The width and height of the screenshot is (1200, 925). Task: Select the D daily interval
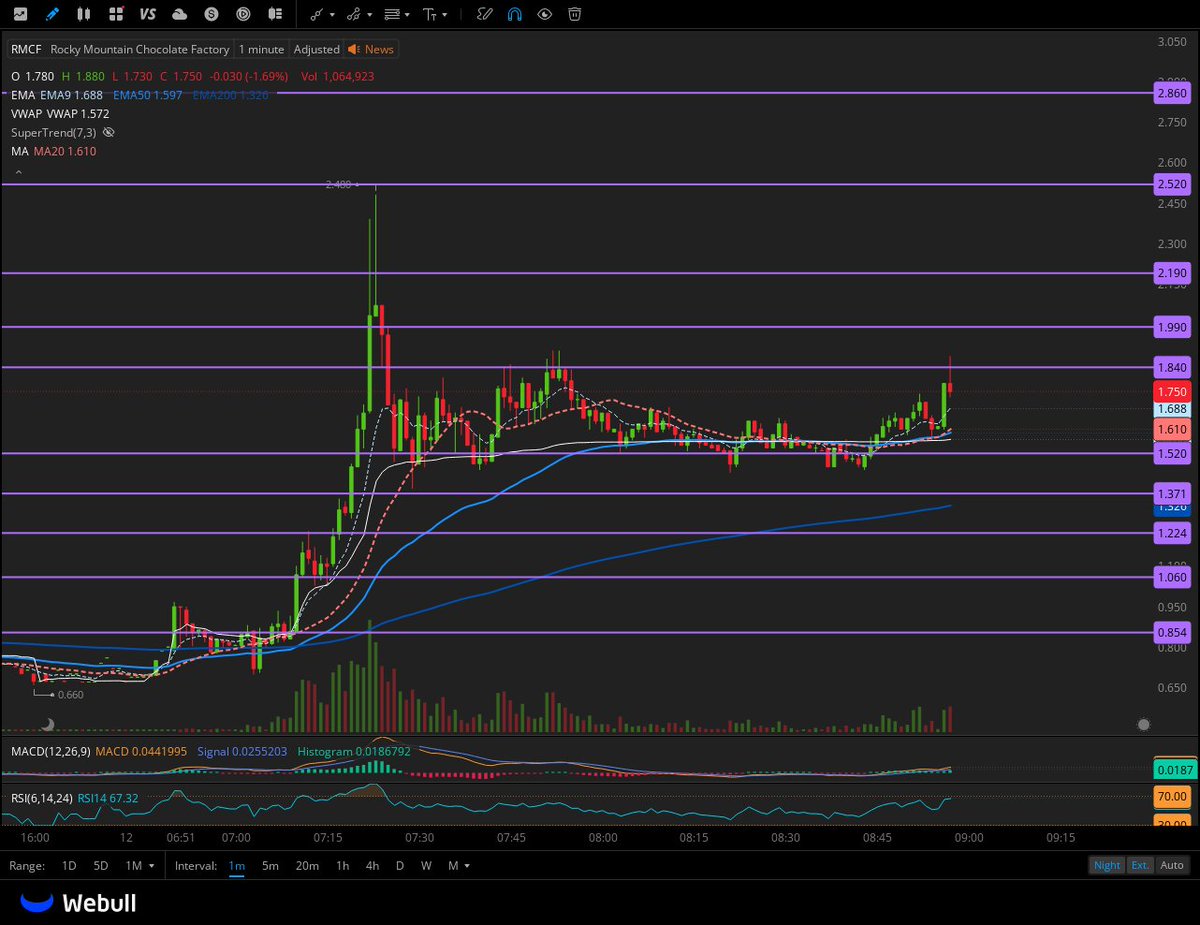pyautogui.click(x=400, y=865)
